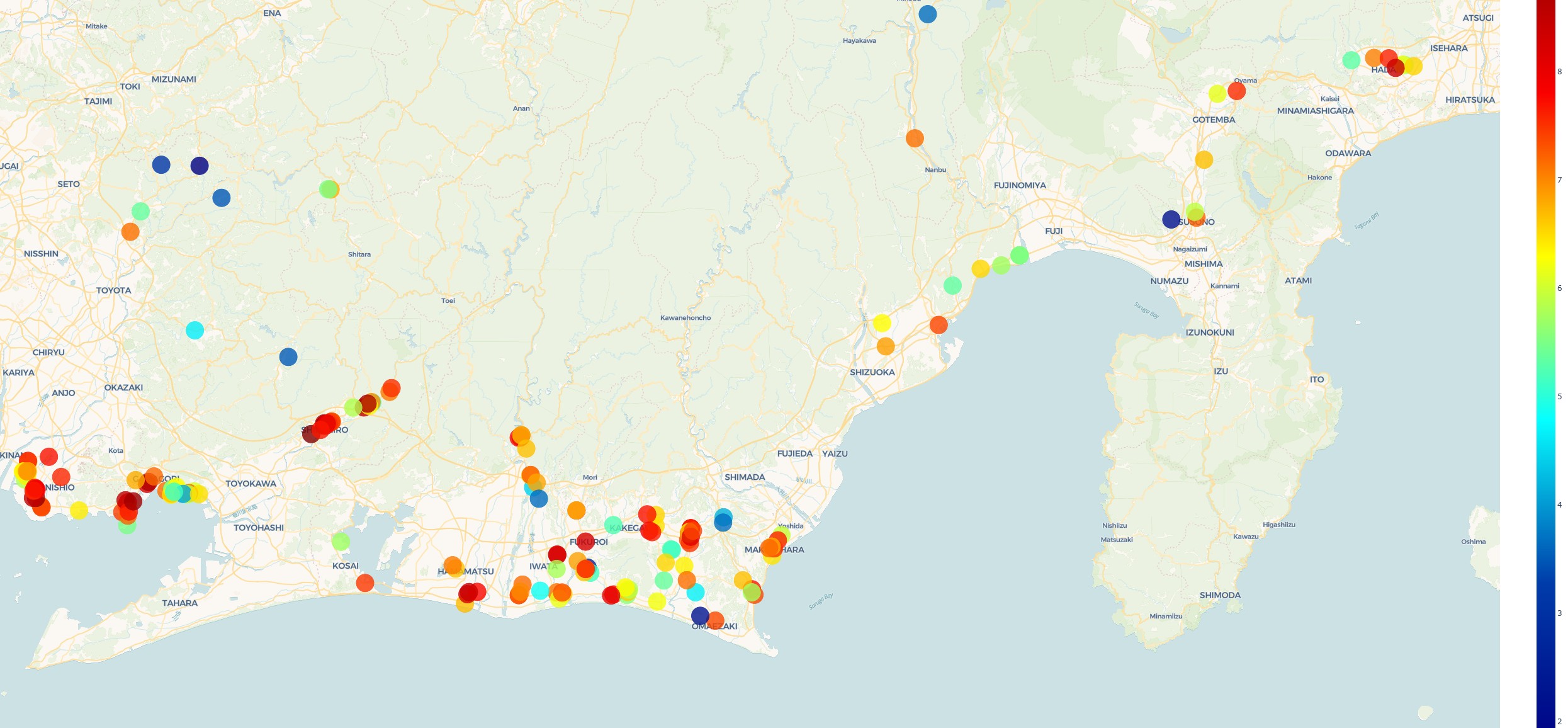Click the dark blue marker near Susono
1568x728 pixels.
coord(1170,219)
